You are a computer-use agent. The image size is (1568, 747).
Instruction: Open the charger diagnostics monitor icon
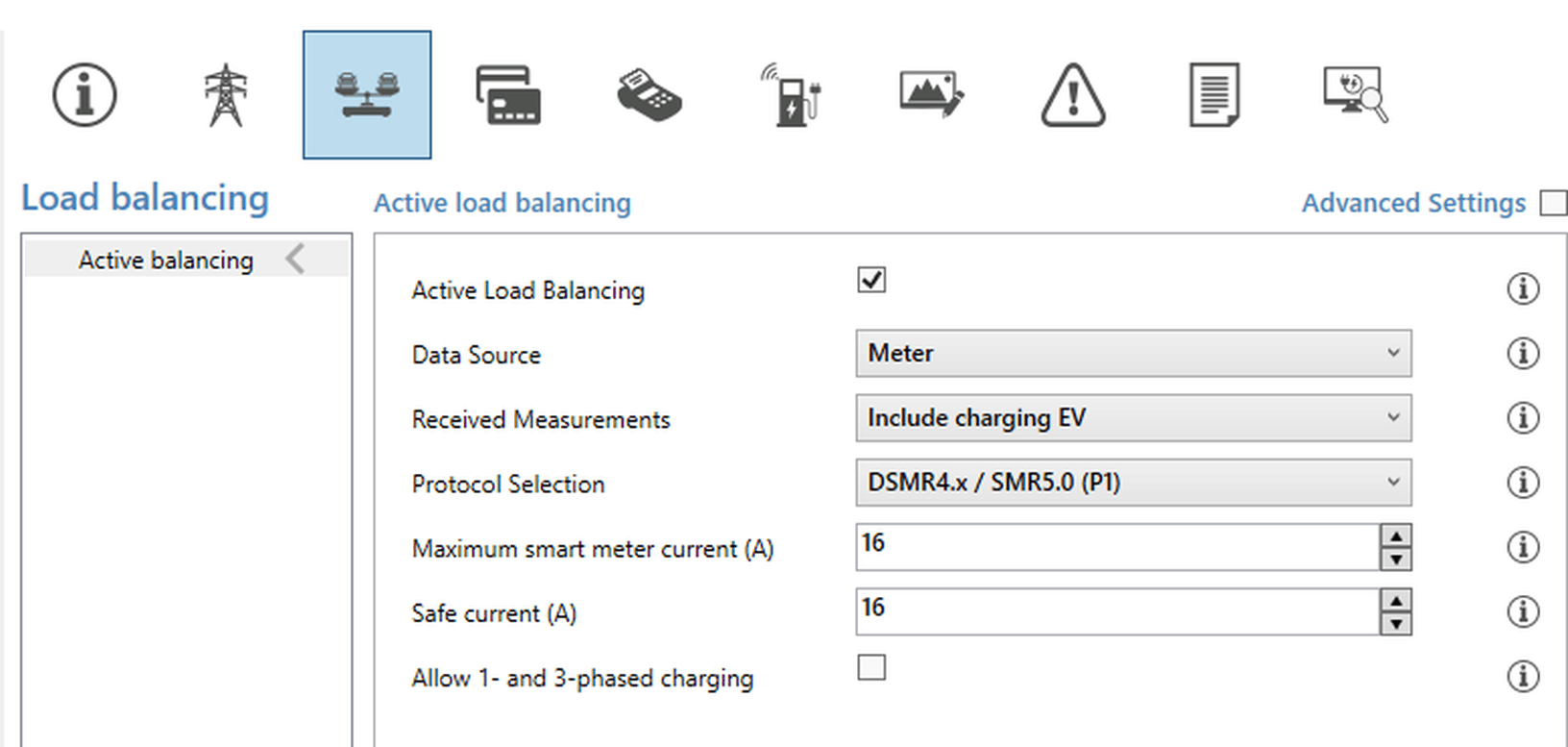click(x=1355, y=95)
